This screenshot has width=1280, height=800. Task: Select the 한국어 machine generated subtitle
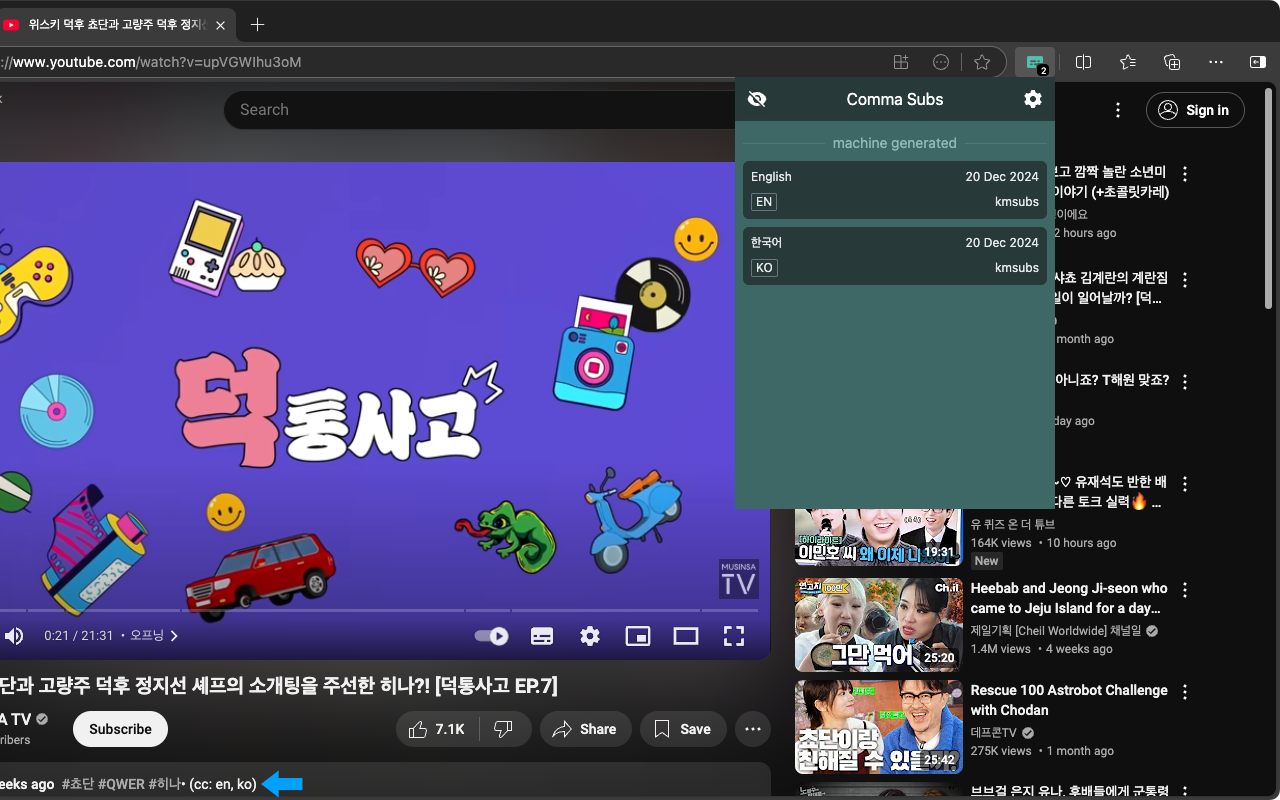pos(895,256)
